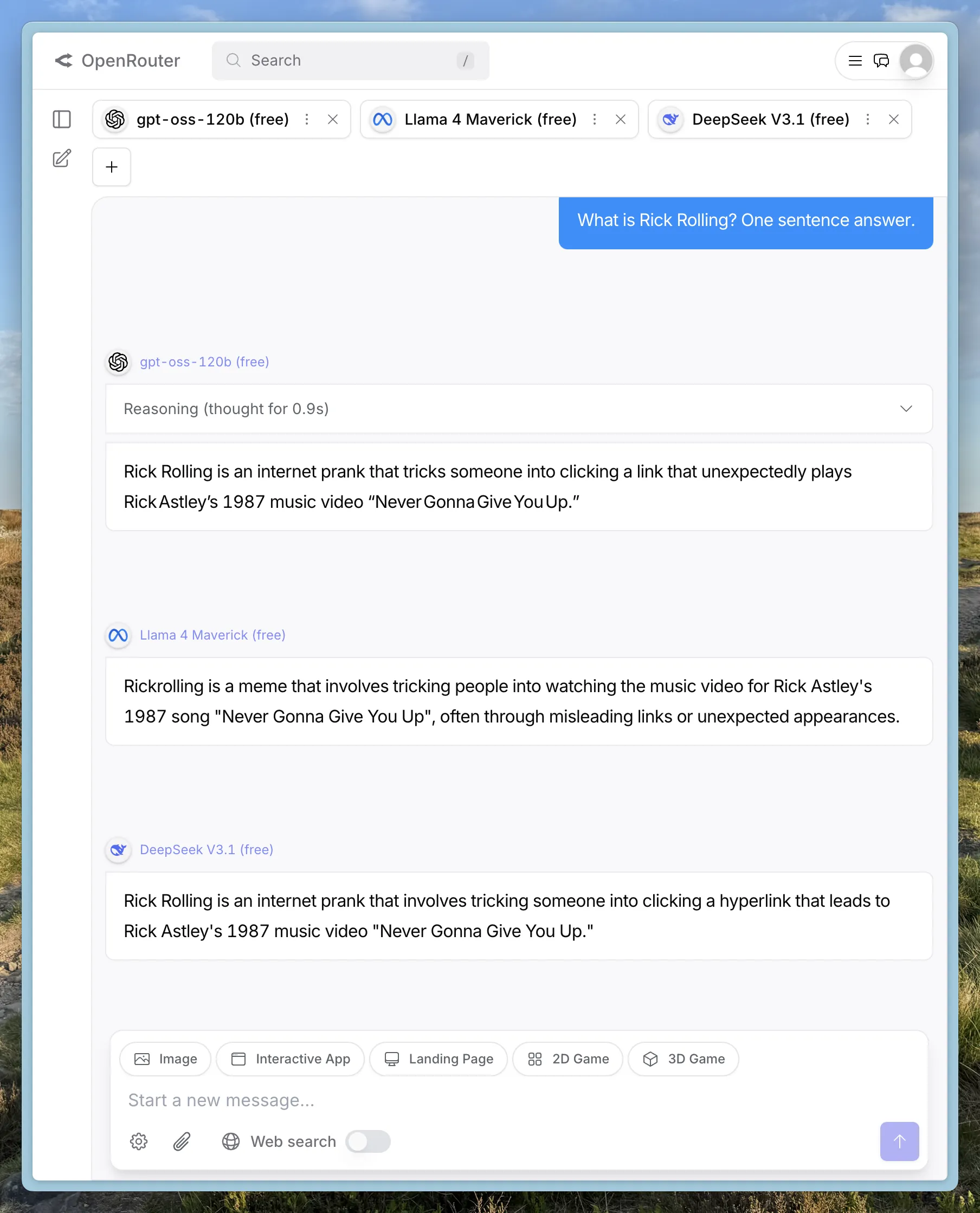Add a model with the plus button
980x1213 pixels.
(111, 166)
